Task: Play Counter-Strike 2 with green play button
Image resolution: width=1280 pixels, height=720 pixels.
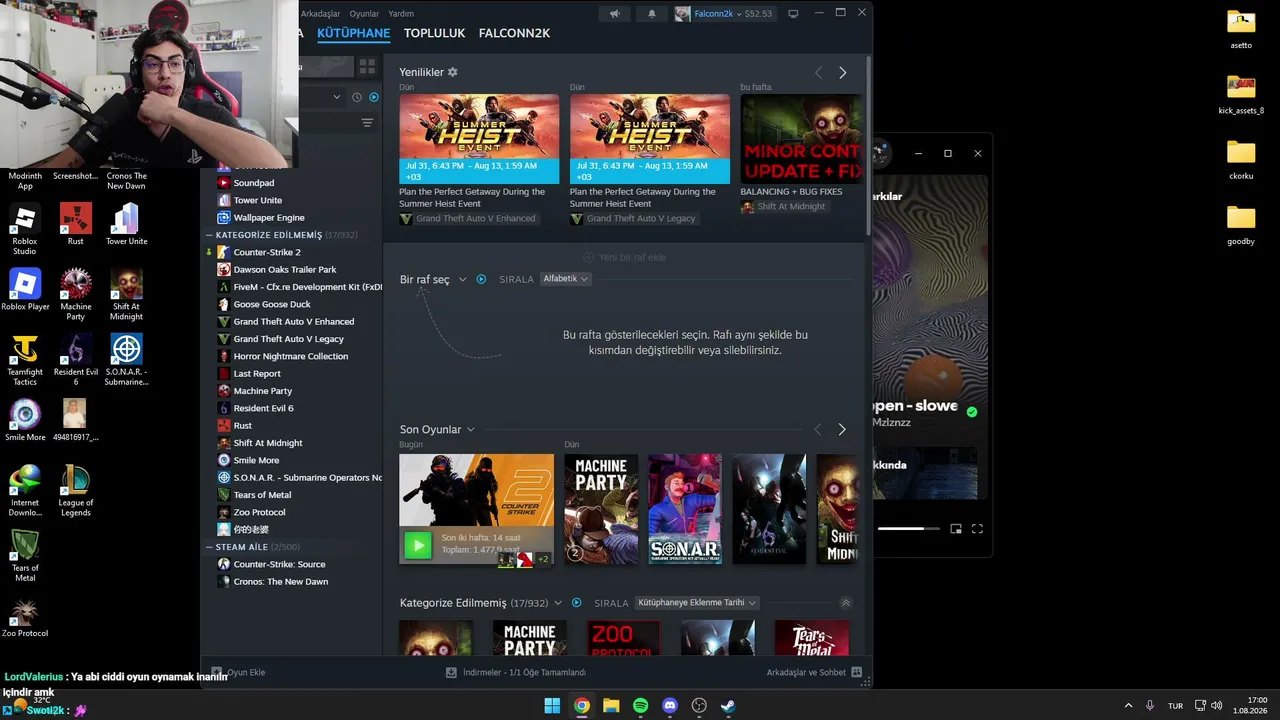Action: (417, 545)
